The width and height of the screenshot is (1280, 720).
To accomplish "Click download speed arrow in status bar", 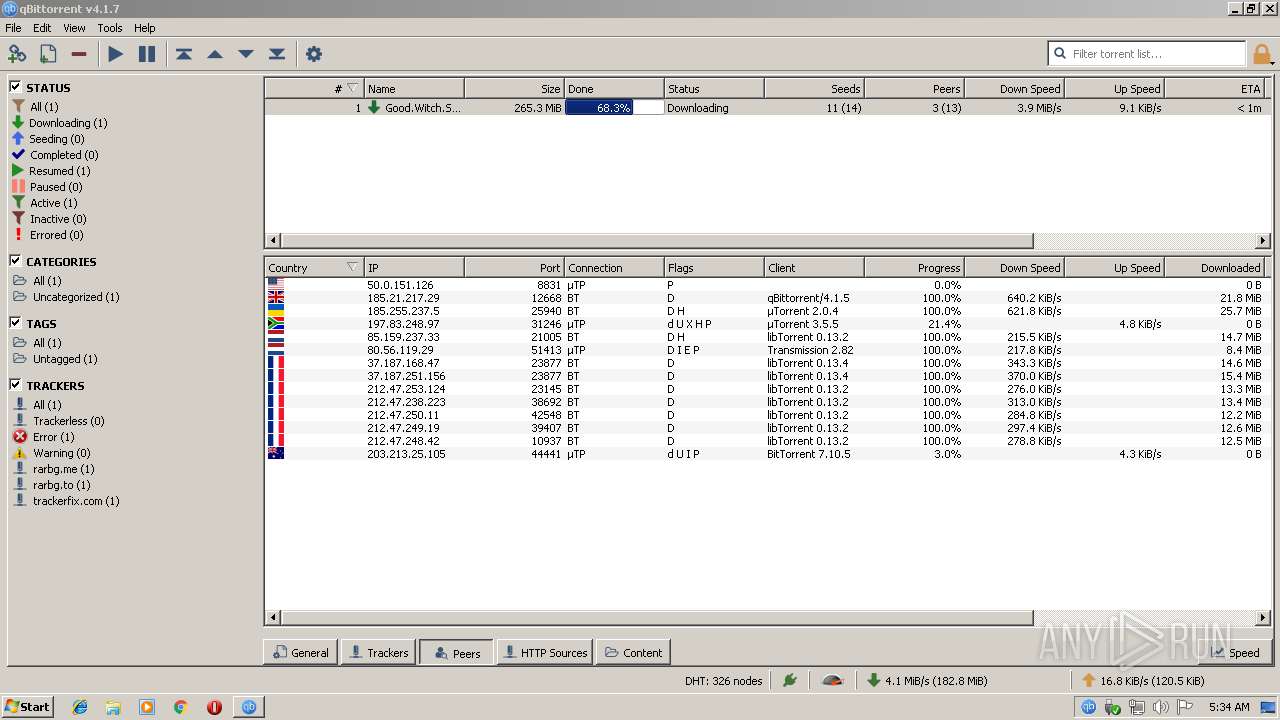I will click(x=873, y=680).
